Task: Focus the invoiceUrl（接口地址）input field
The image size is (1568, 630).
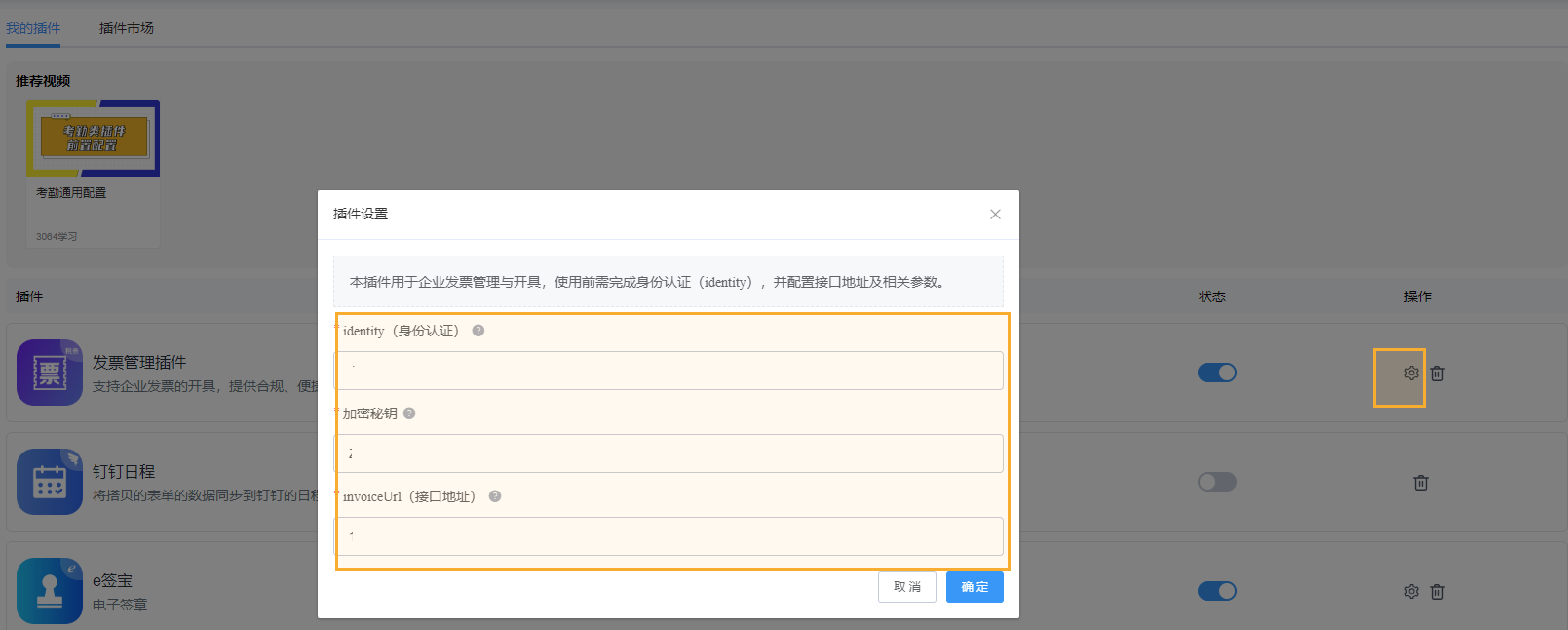Action: point(669,536)
